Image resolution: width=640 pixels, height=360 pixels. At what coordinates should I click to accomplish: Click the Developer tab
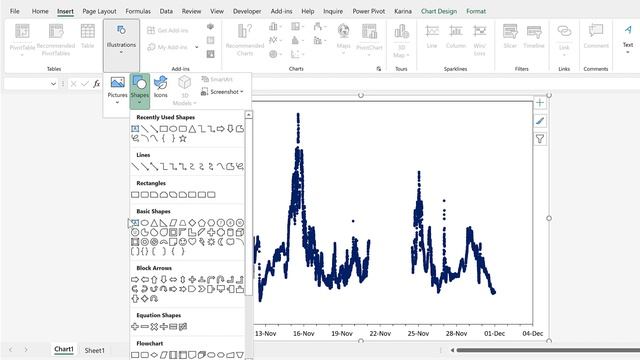click(247, 11)
